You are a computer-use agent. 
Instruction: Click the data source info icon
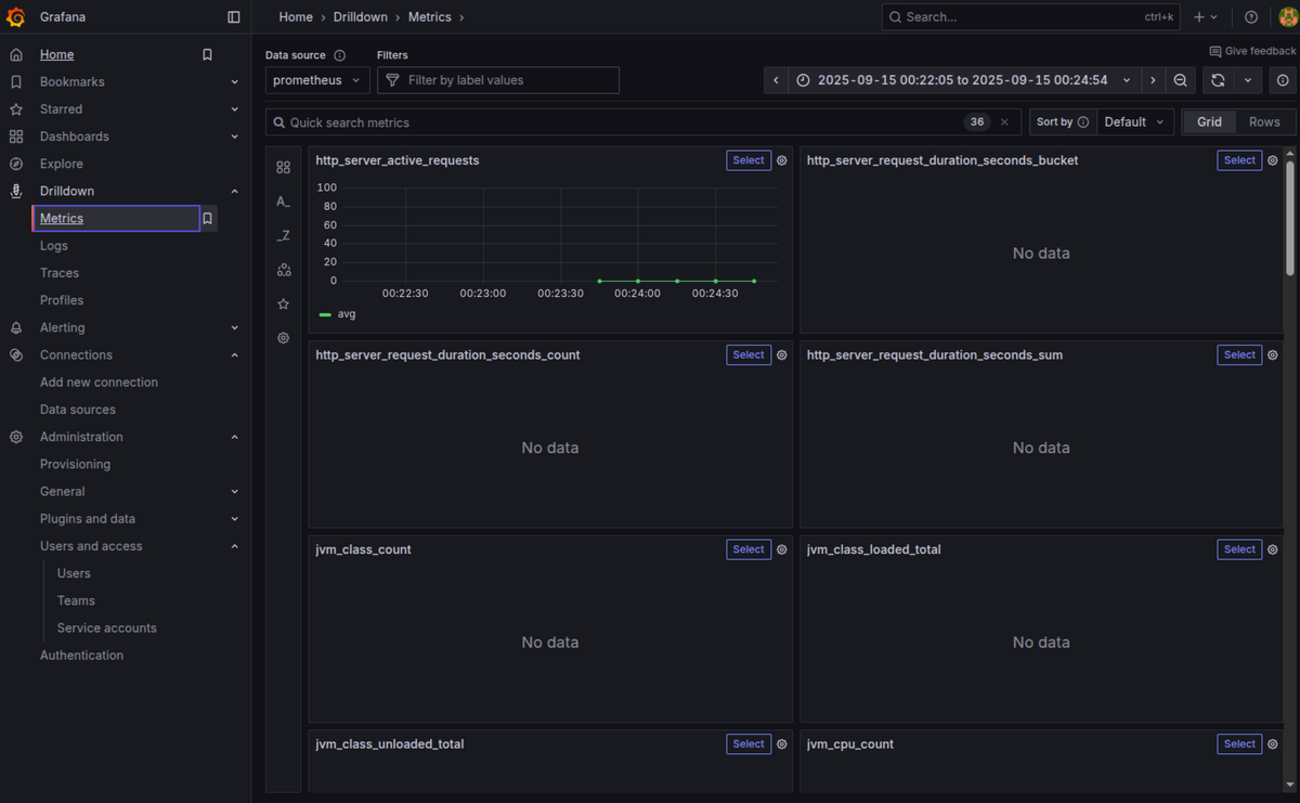click(340, 55)
